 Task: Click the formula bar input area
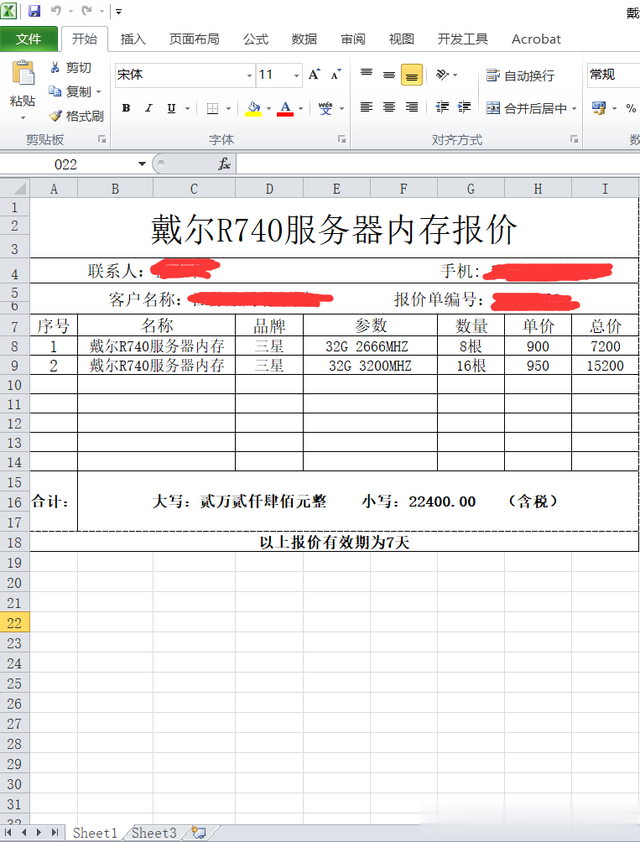point(438,164)
